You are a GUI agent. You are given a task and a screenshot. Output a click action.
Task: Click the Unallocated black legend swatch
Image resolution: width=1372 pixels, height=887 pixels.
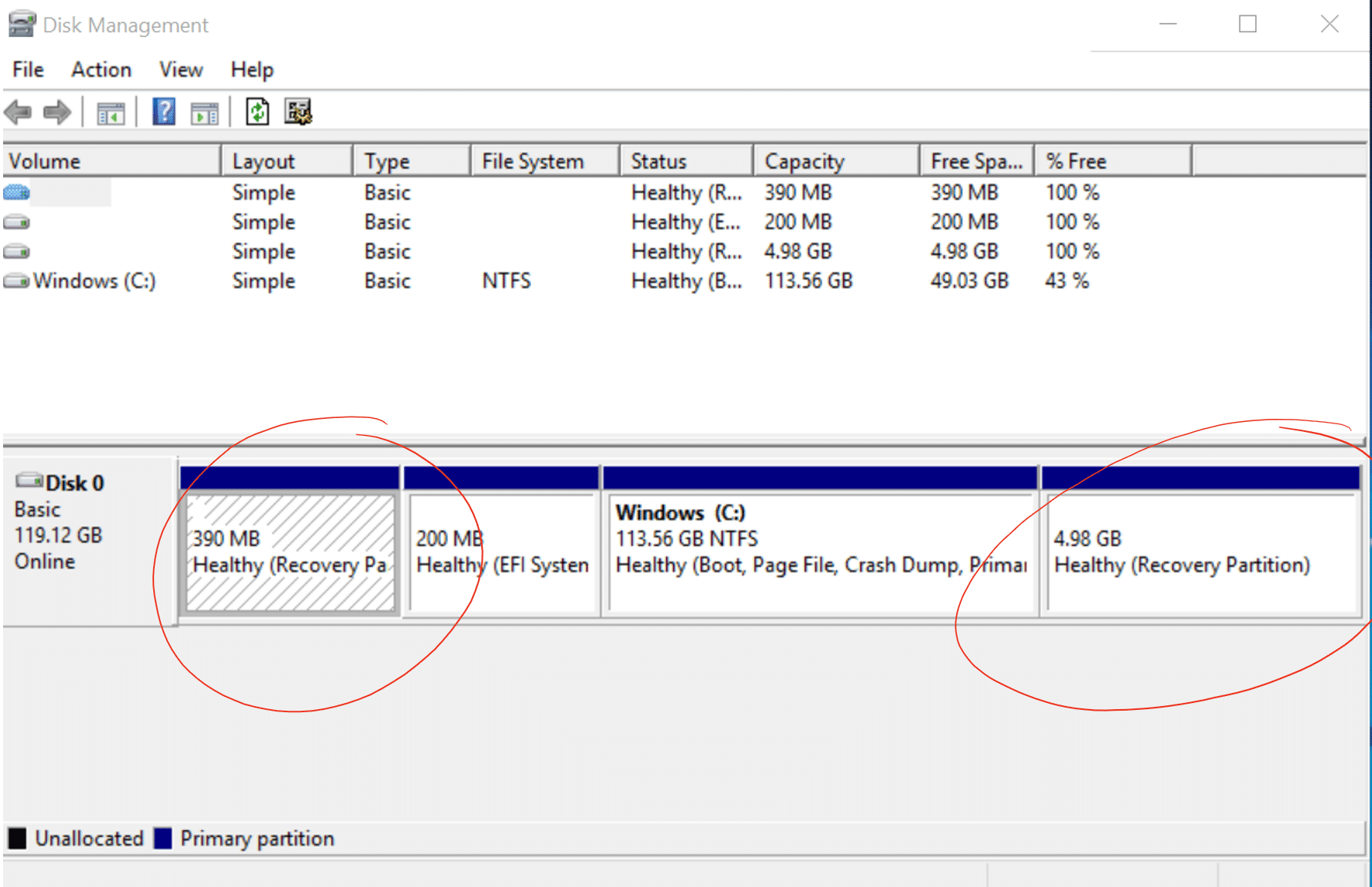pos(17,838)
